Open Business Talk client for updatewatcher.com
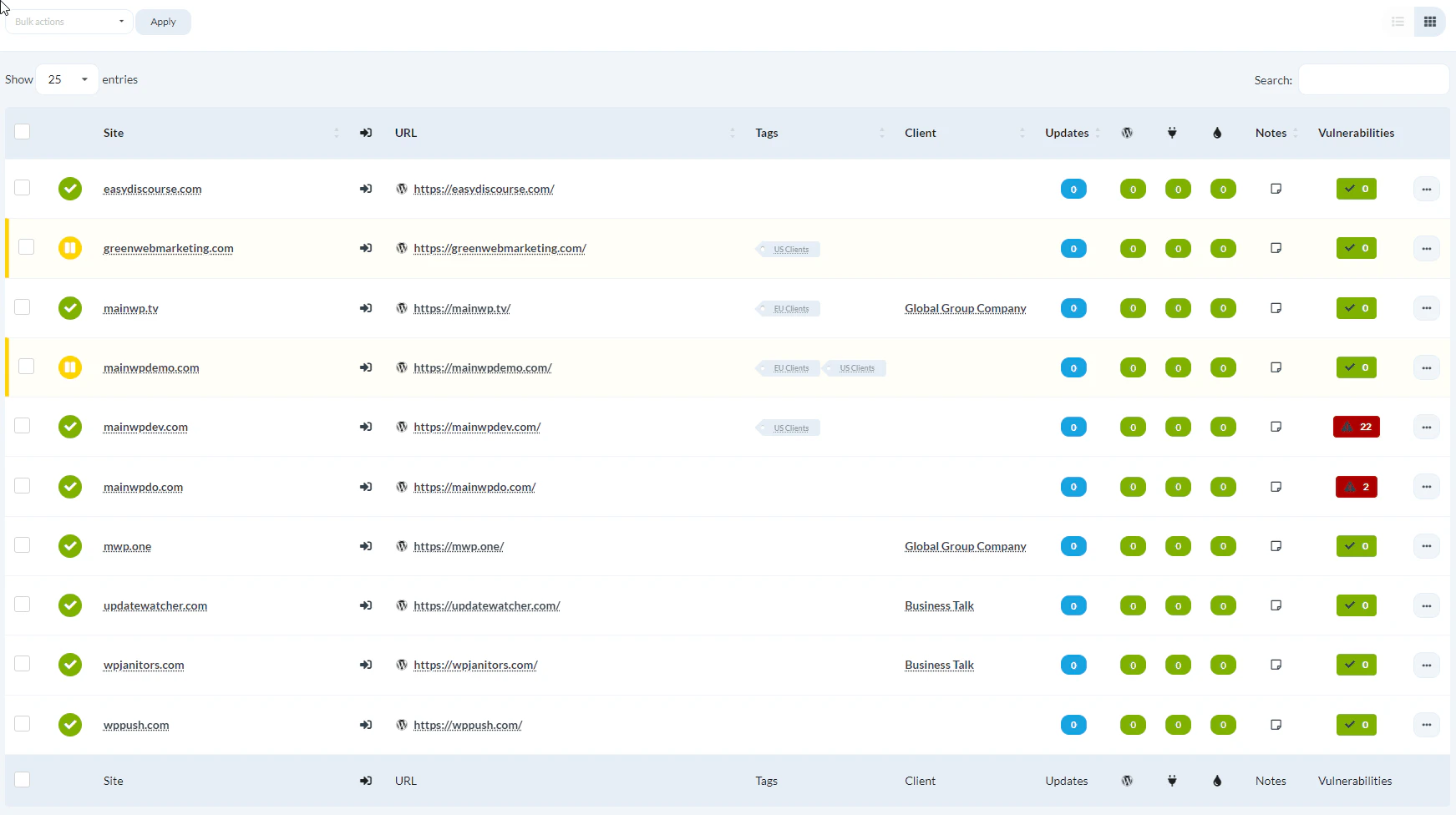This screenshot has height=815, width=1456. pos(939,605)
